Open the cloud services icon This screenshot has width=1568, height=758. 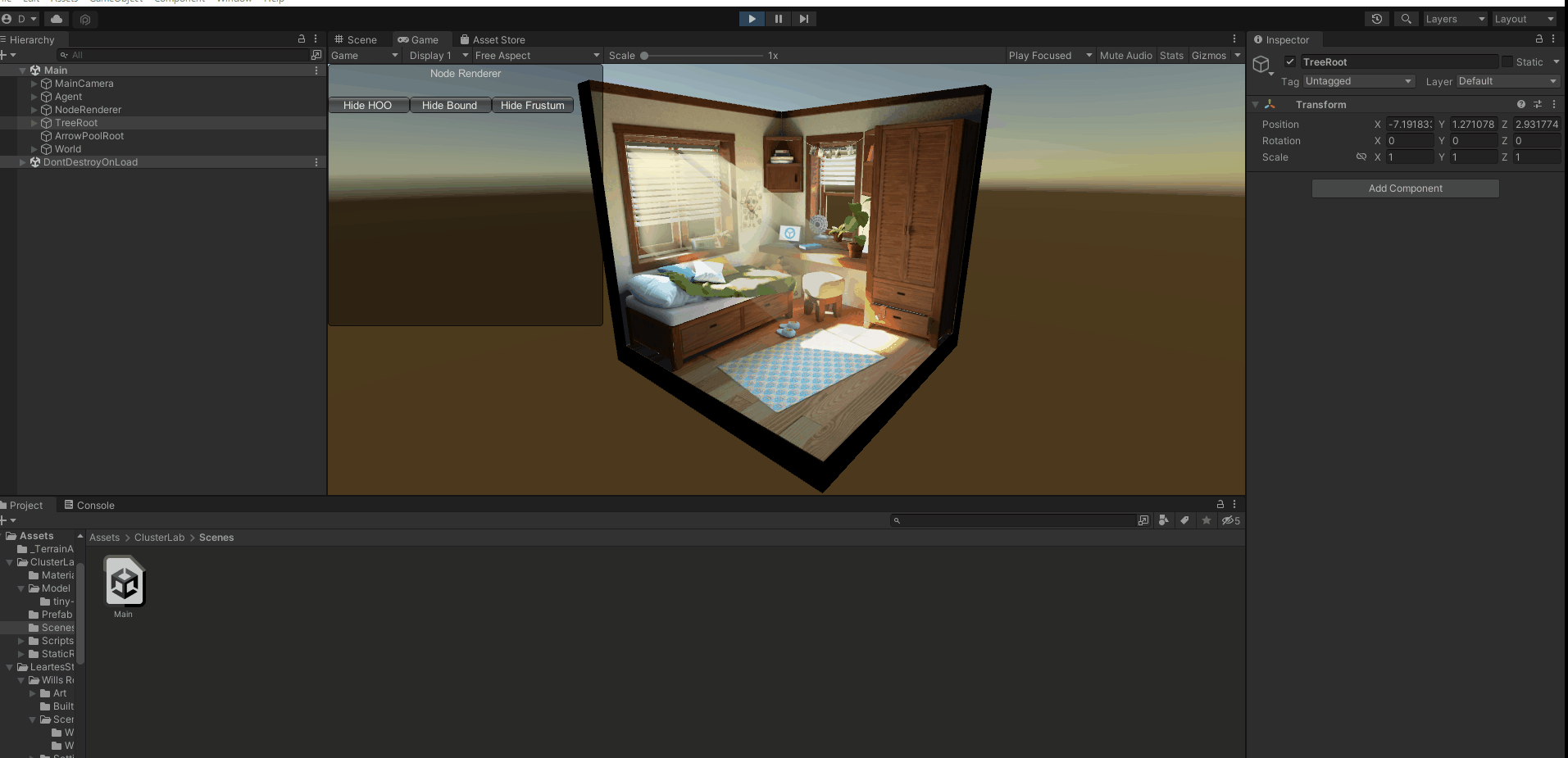[57, 19]
